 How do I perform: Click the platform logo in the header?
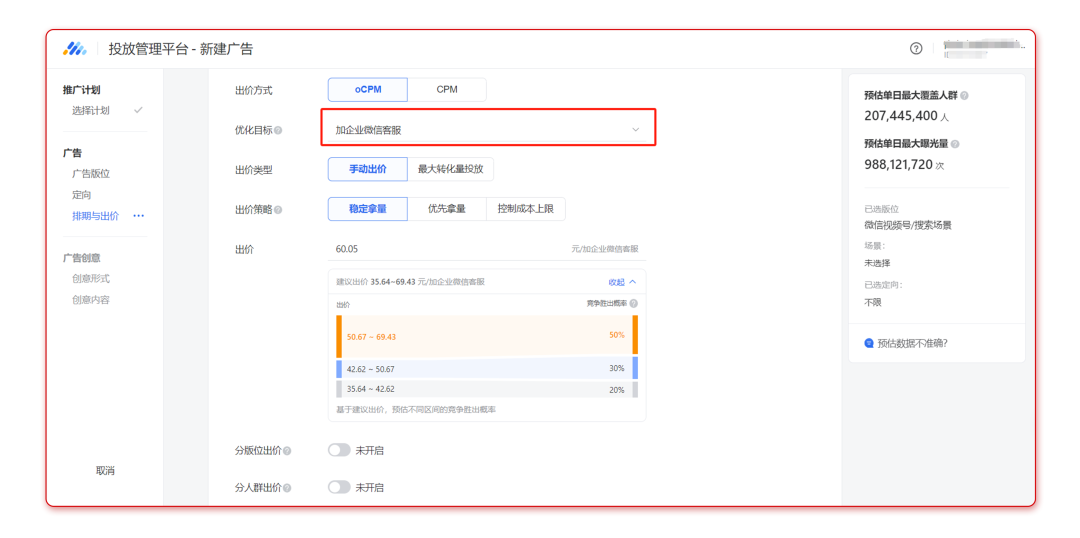pyautogui.click(x=75, y=49)
